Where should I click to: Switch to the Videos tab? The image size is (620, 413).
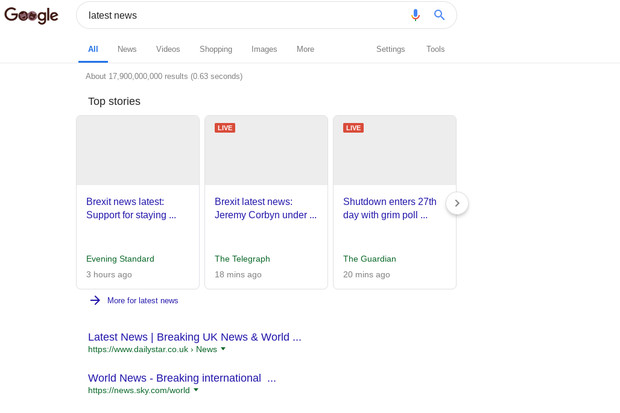click(x=168, y=49)
